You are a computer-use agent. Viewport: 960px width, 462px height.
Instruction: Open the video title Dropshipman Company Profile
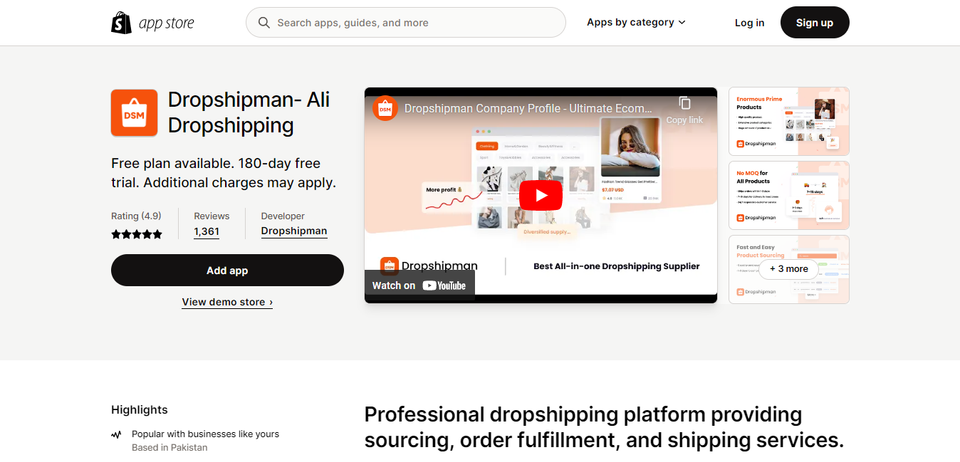click(528, 108)
